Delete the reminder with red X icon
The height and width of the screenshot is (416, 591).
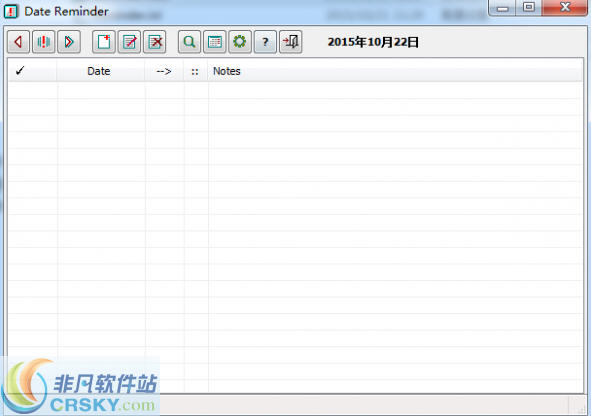pyautogui.click(x=155, y=41)
